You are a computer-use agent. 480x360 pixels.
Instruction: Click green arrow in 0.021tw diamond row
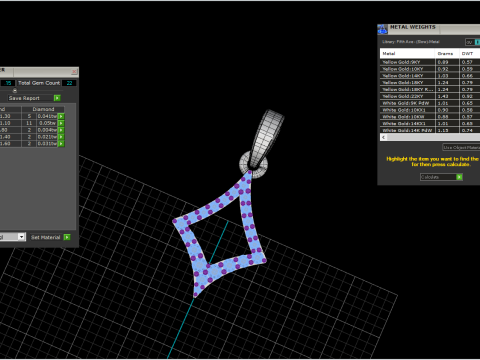(61, 137)
